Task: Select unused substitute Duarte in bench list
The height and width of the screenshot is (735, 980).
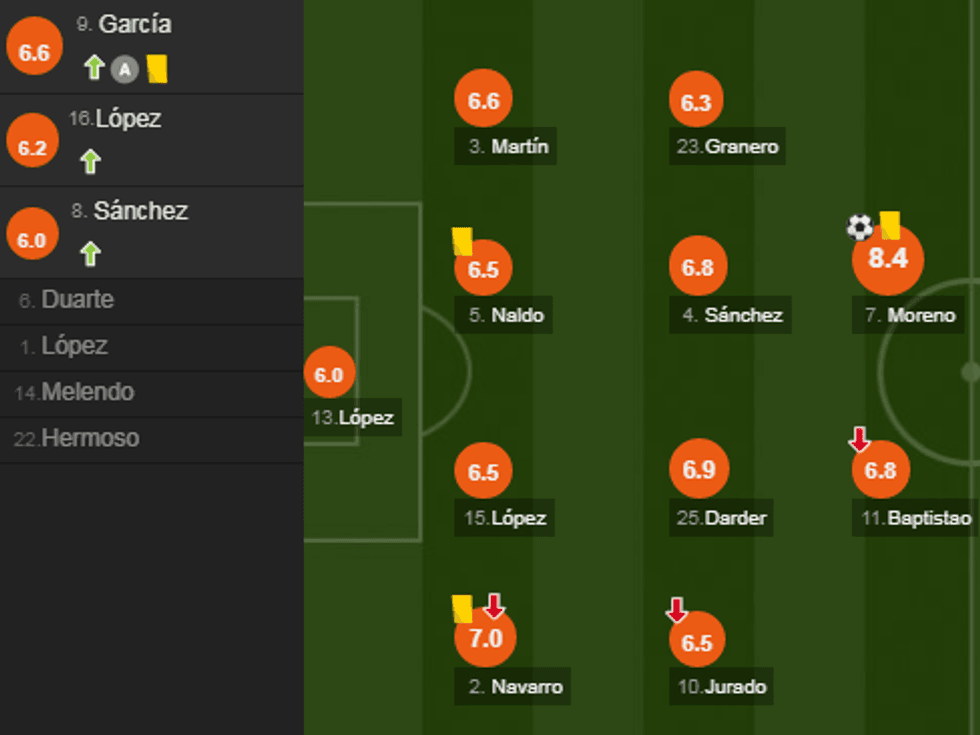Action: (x=77, y=300)
